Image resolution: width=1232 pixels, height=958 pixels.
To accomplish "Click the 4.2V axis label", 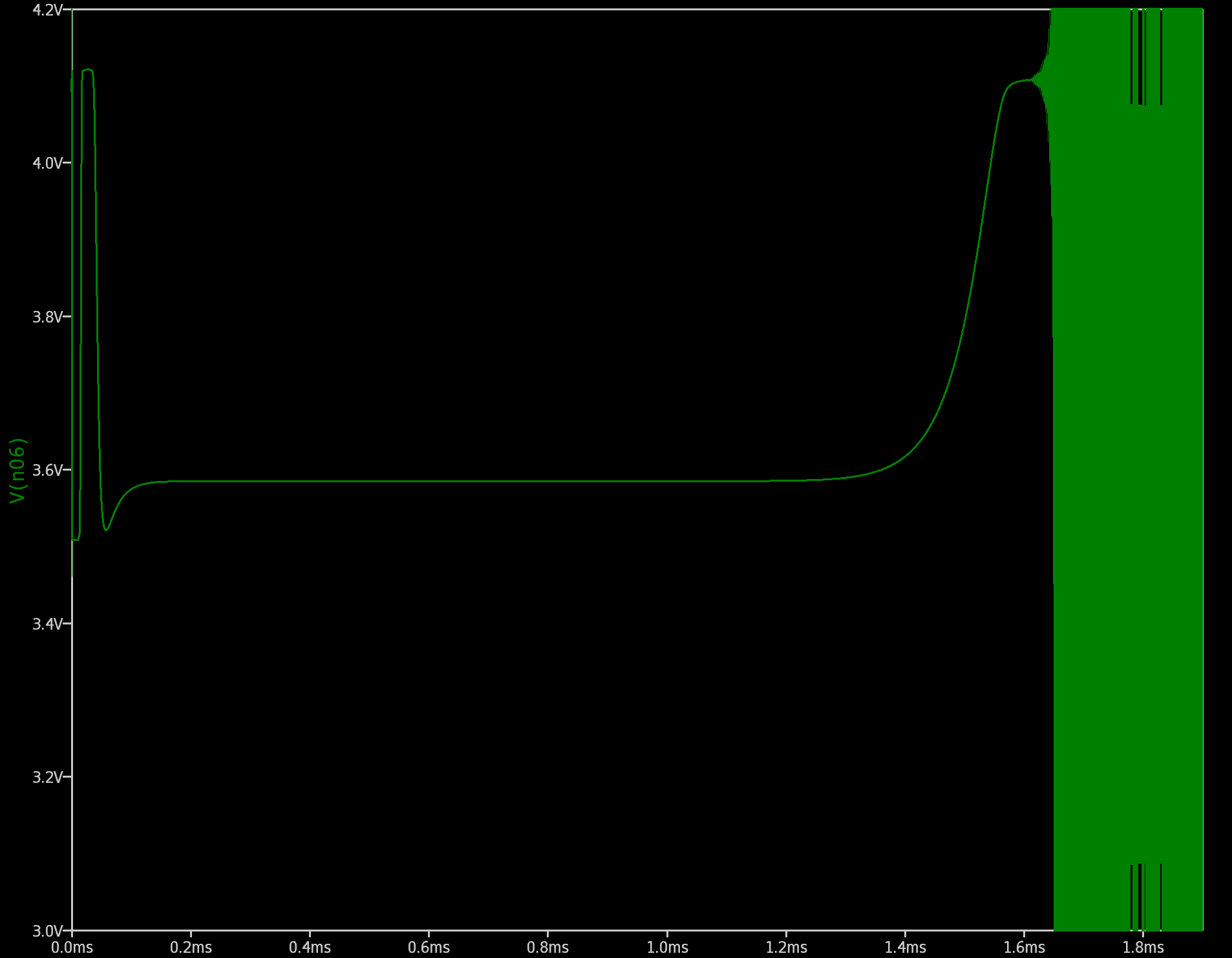I will [47, 10].
